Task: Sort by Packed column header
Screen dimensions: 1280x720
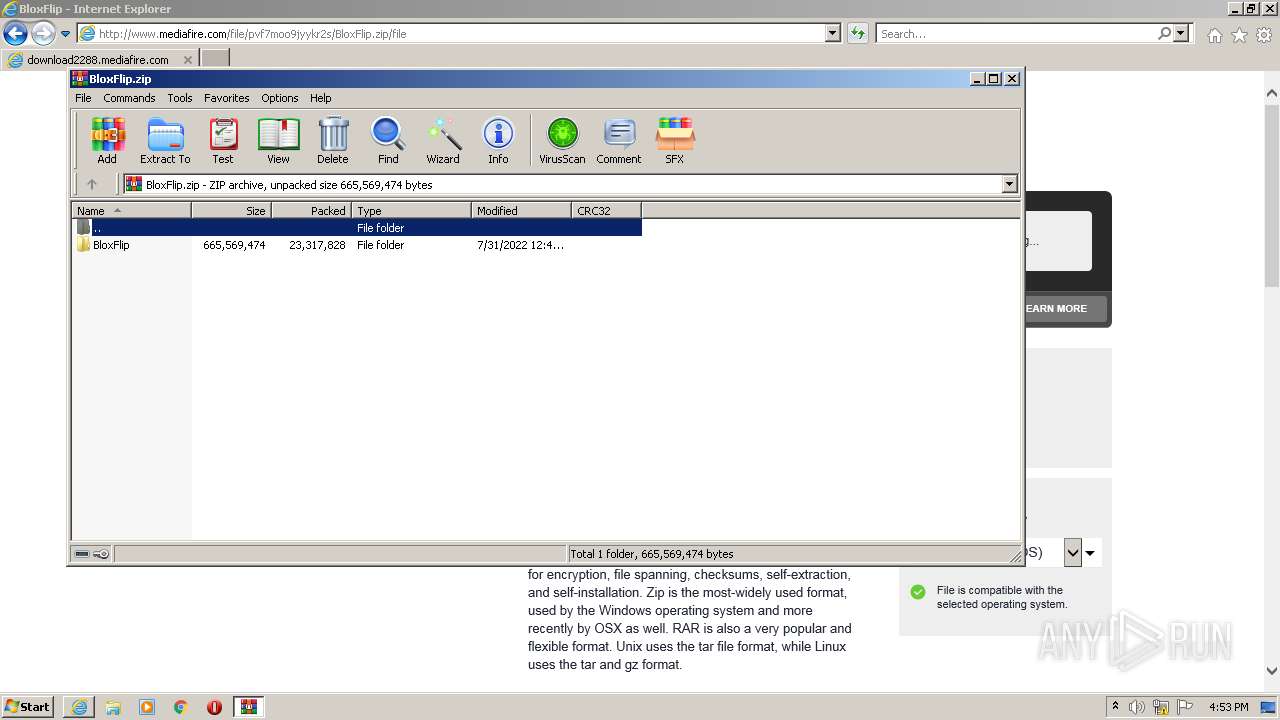Action: [x=311, y=211]
